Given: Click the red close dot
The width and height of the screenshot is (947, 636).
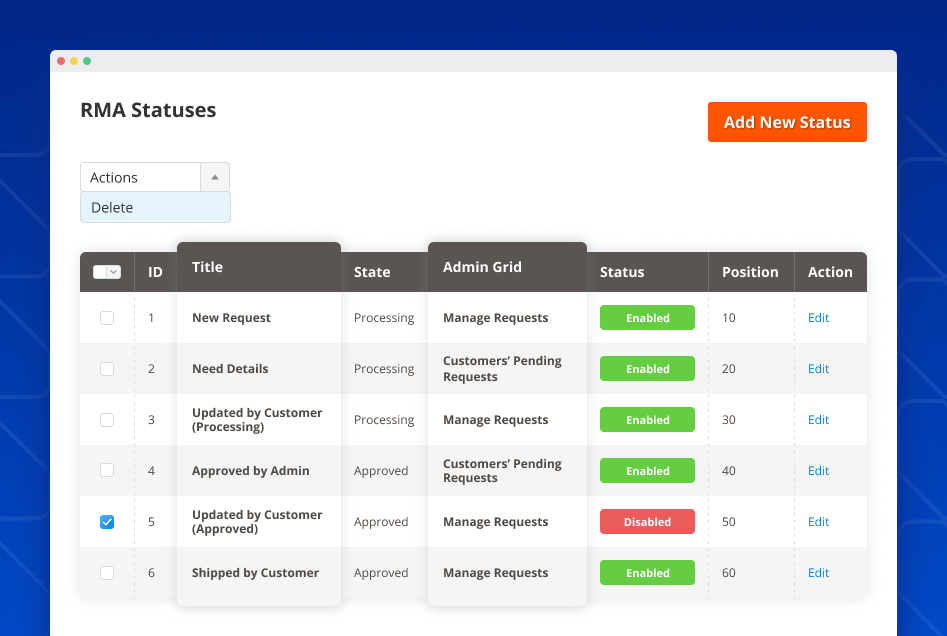Looking at the screenshot, I should [x=60, y=60].
